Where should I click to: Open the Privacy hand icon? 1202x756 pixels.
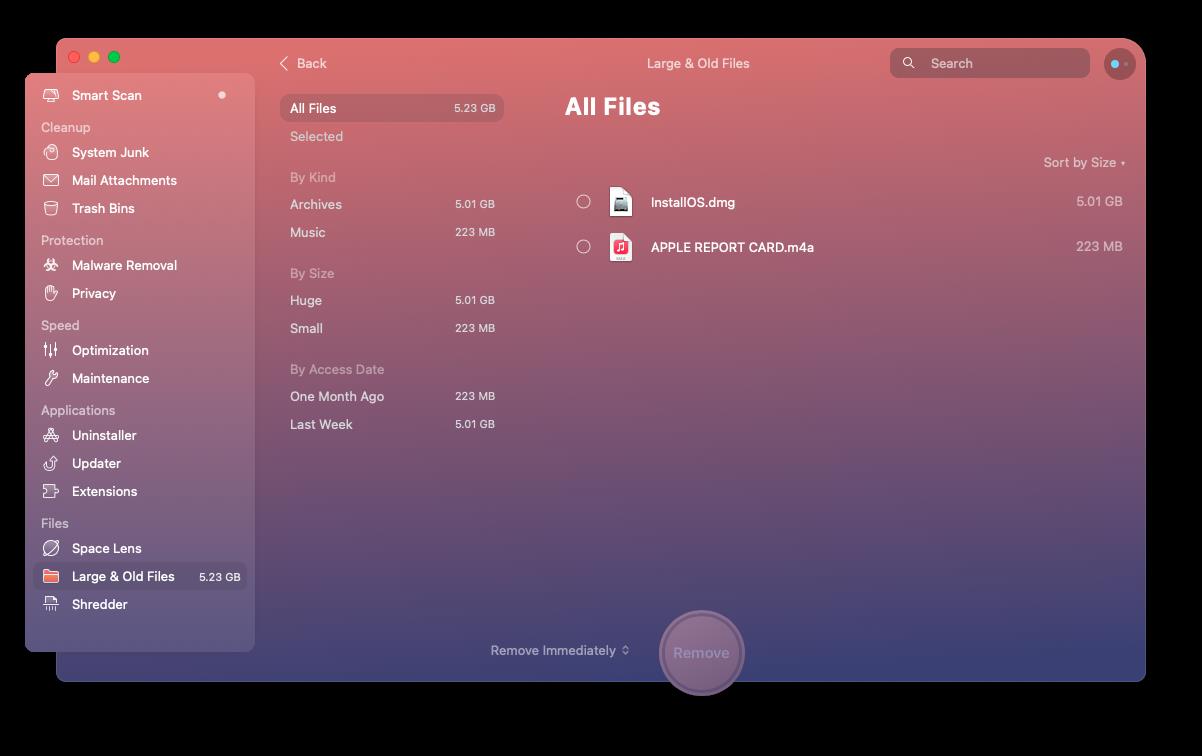click(51, 293)
